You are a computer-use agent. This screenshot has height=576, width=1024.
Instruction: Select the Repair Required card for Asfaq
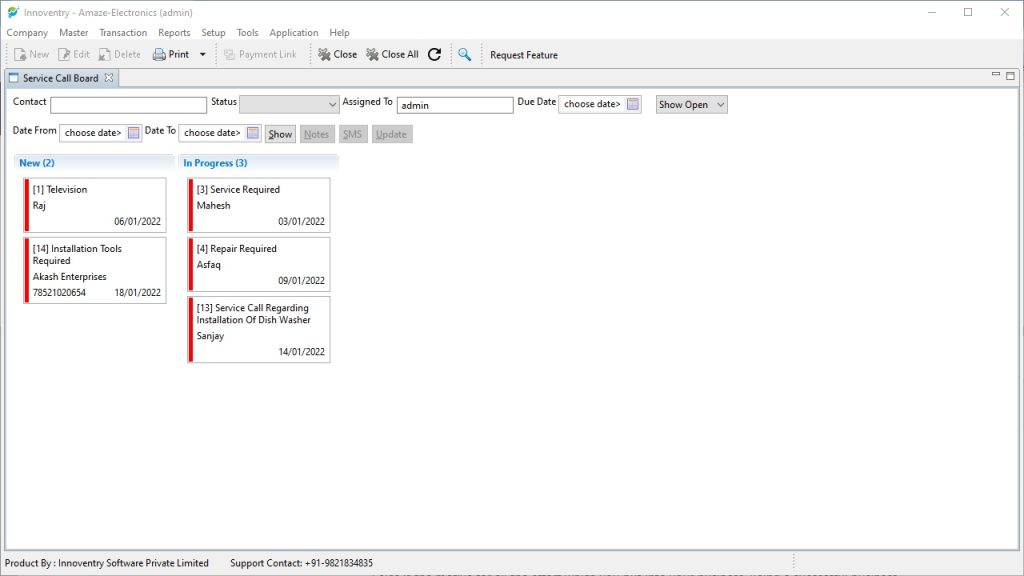click(x=259, y=264)
